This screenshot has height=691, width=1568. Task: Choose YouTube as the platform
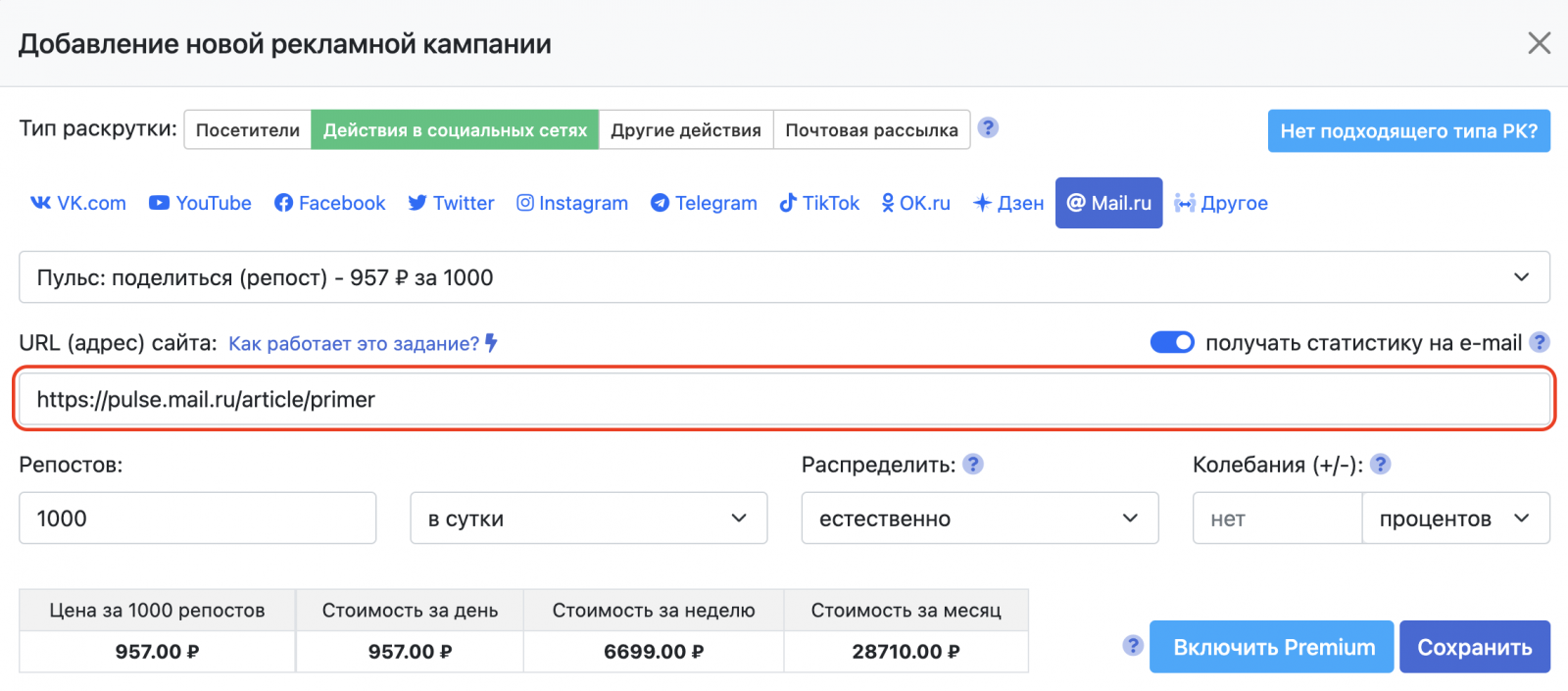[200, 203]
